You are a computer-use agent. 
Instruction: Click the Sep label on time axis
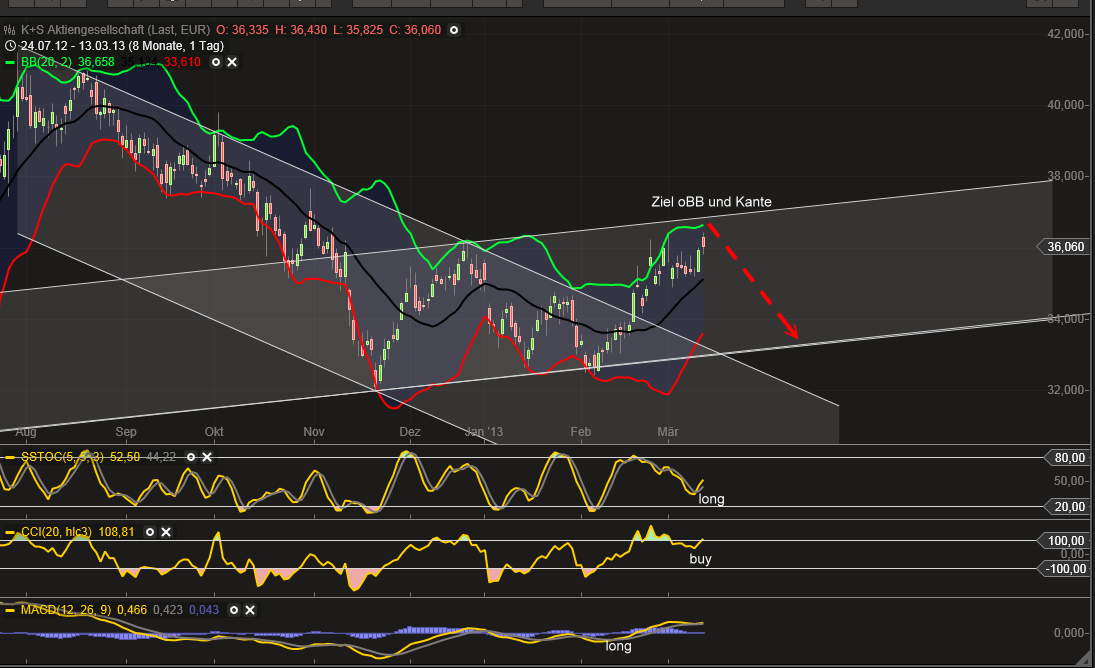(x=126, y=432)
